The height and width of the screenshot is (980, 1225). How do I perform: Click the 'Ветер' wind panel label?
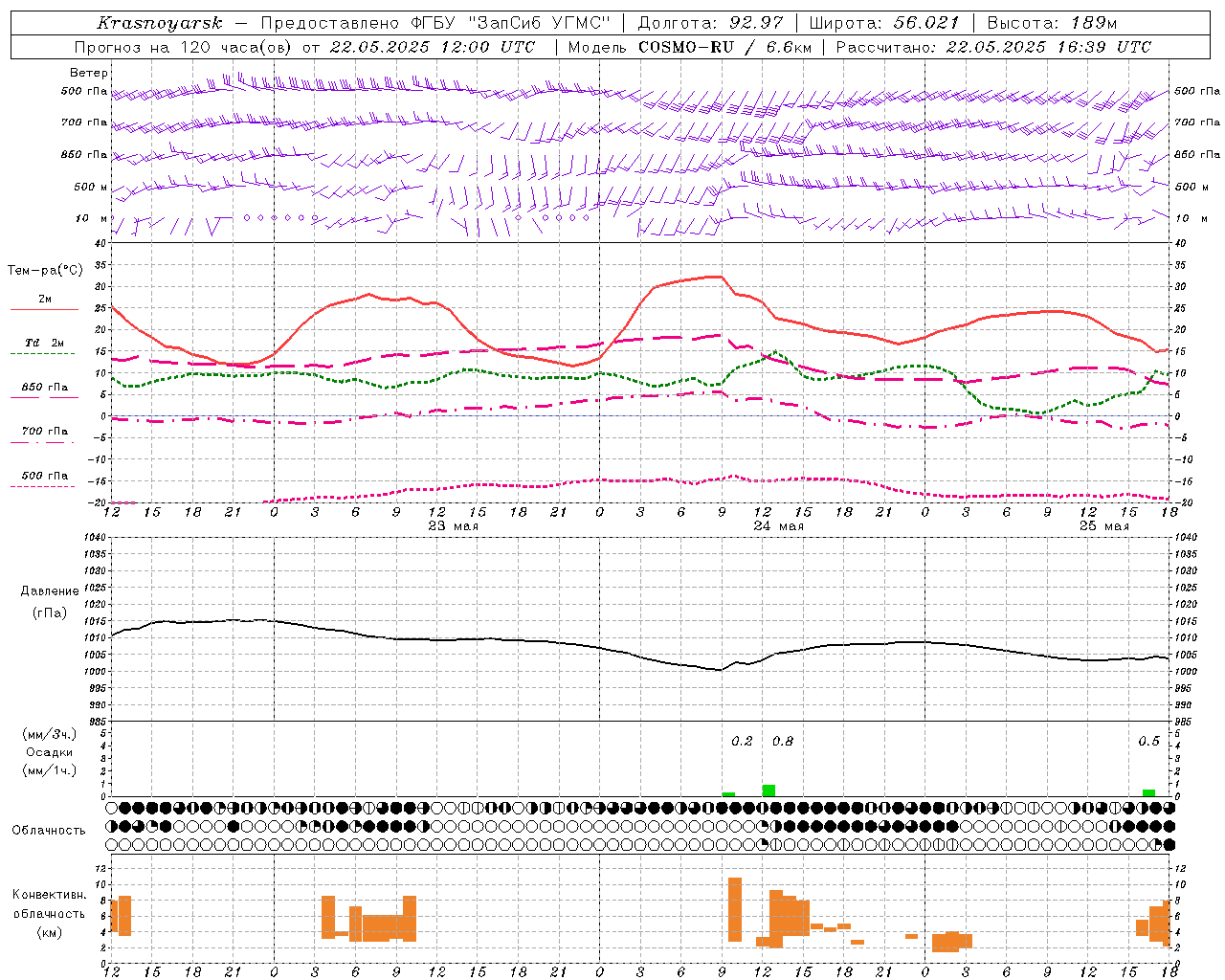88,73
